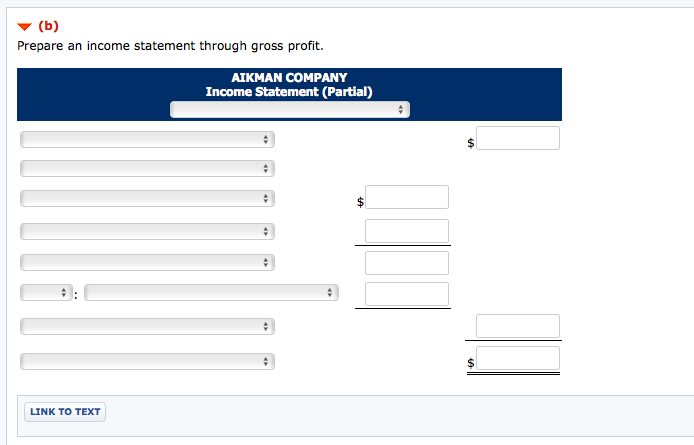This screenshot has height=445, width=694.
Task: Click the seventh row right-column amount field
Action: click(518, 326)
